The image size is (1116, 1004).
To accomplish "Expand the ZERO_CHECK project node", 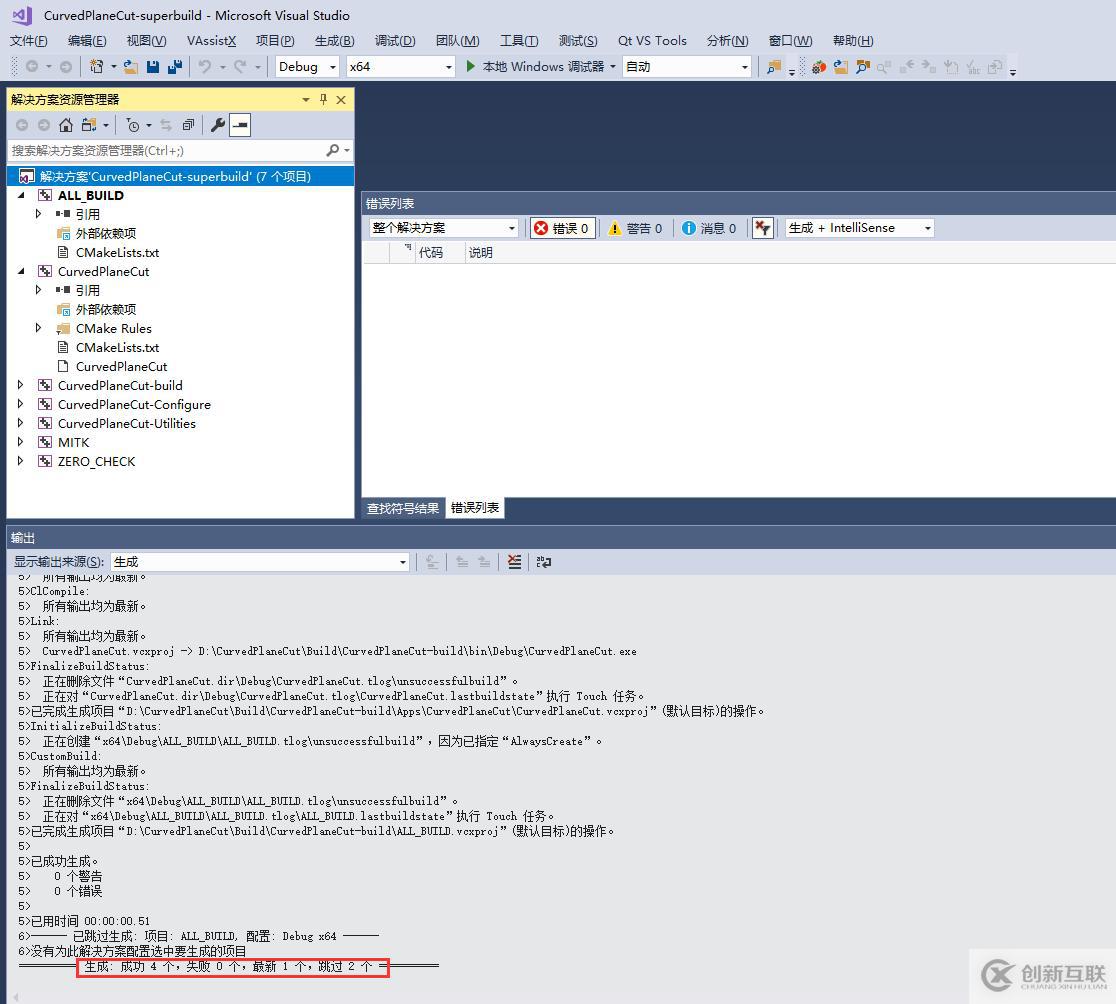I will coord(21,461).
